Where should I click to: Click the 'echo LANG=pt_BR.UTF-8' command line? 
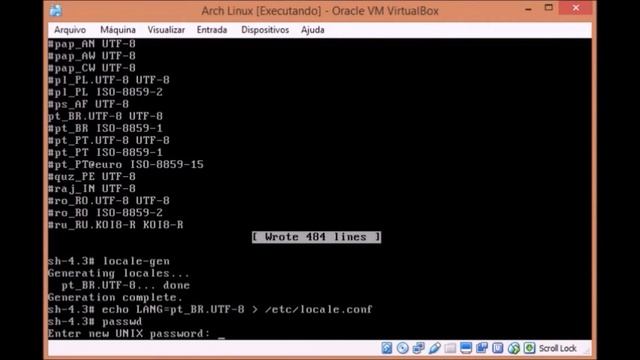210,309
